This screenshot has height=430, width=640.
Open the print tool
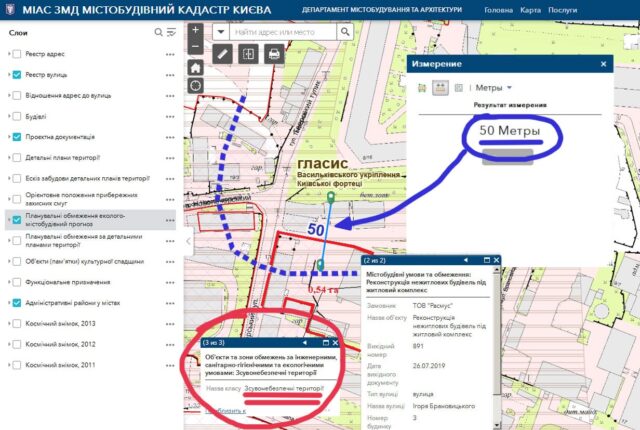point(273,54)
